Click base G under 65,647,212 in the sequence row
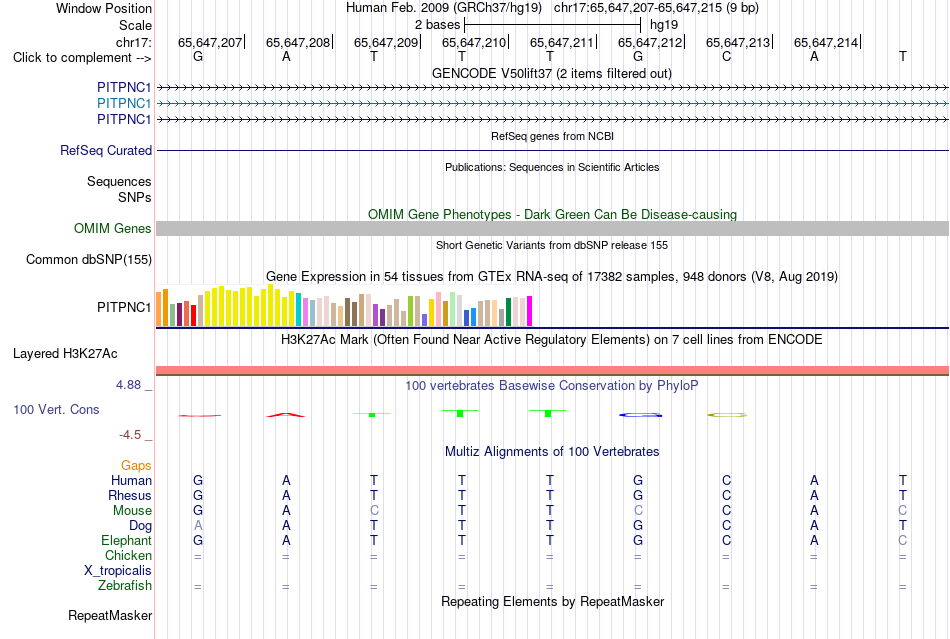 (x=638, y=56)
